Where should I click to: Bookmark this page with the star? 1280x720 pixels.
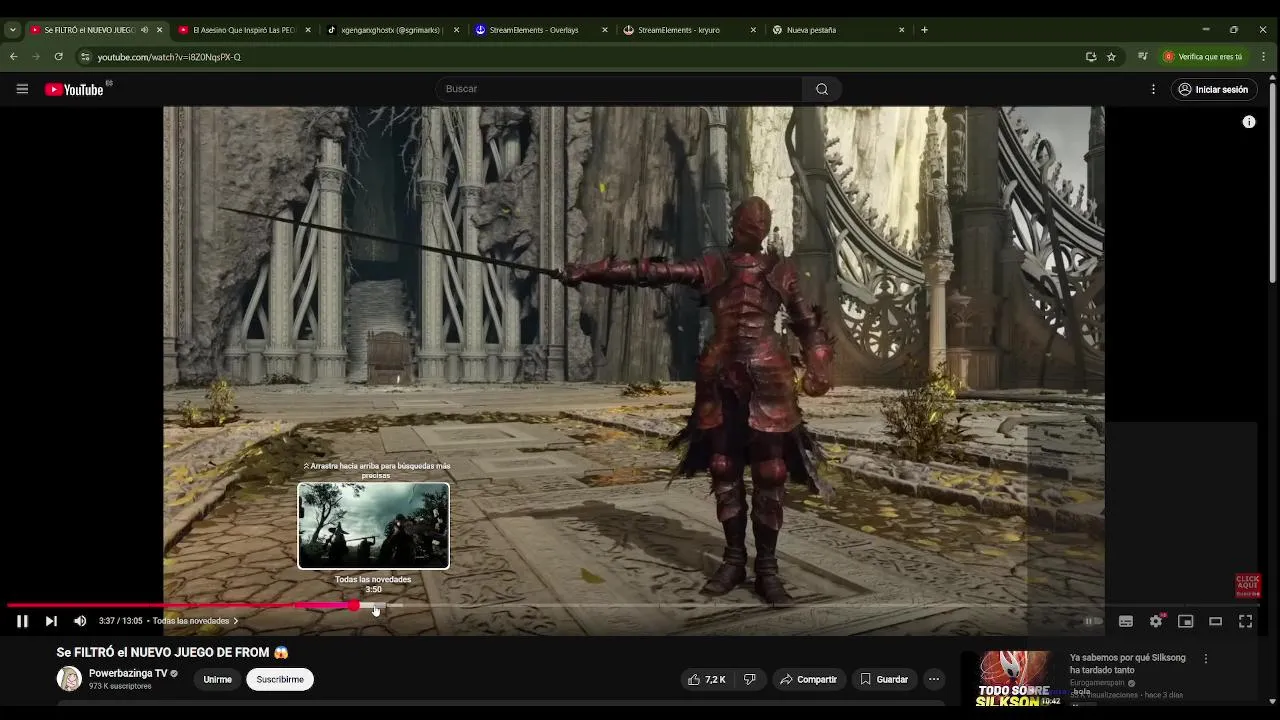point(1111,57)
